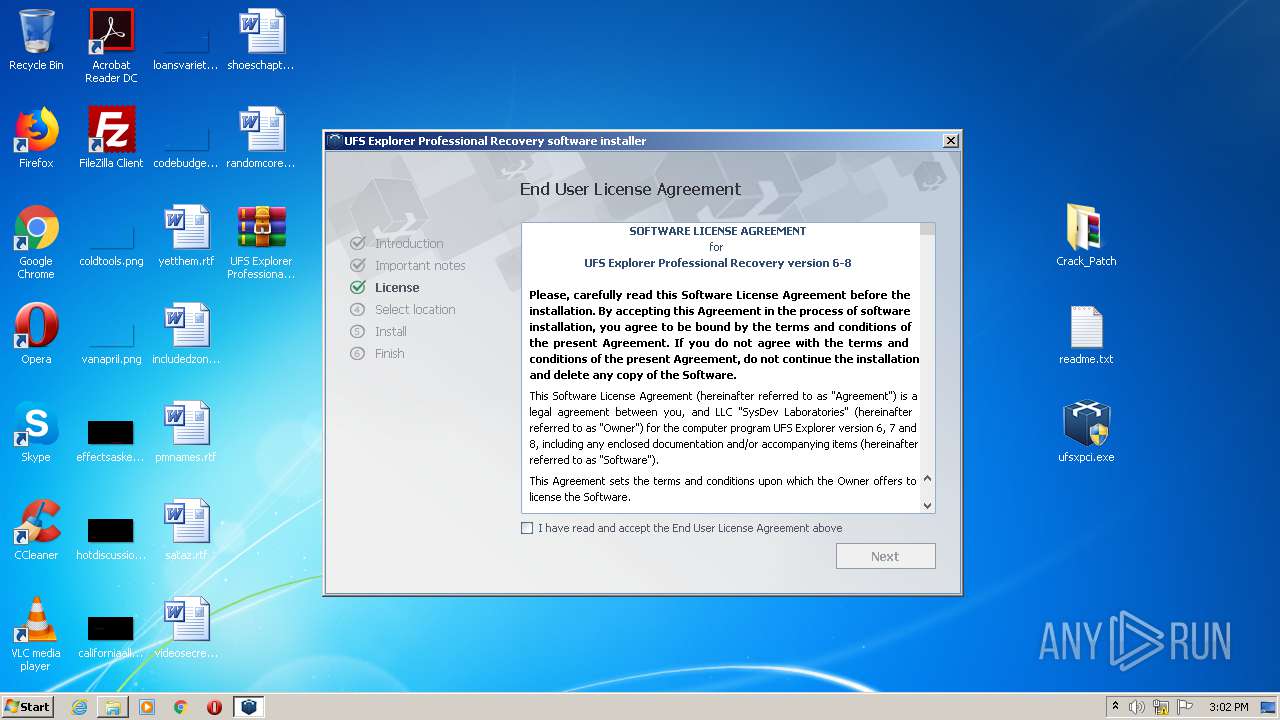This screenshot has height=720, width=1280.
Task: Open the FileZilla Client desktop shortcut
Action: 111,138
